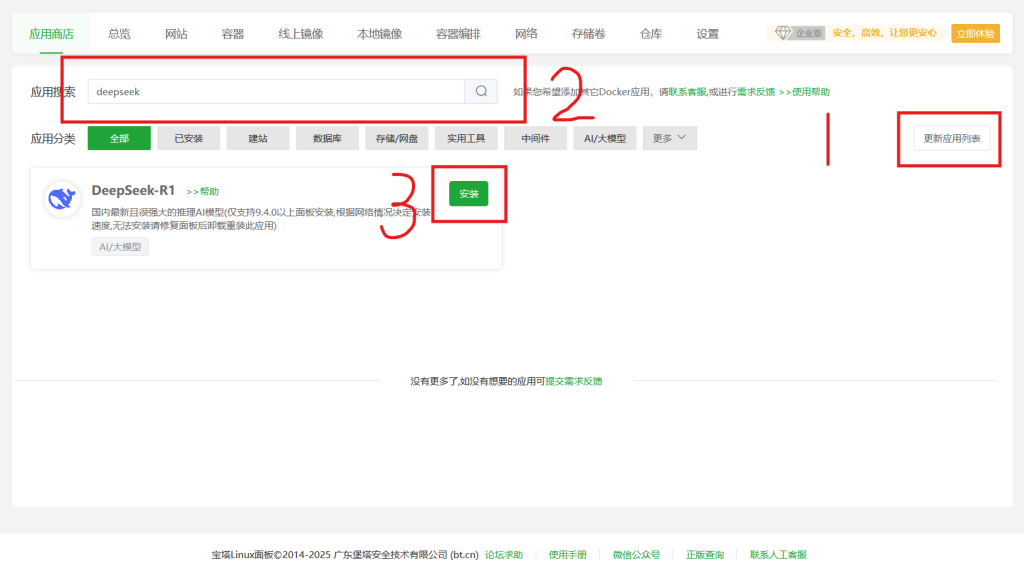Select the 全部 category filter
This screenshot has width=1024, height=572.
[x=119, y=138]
